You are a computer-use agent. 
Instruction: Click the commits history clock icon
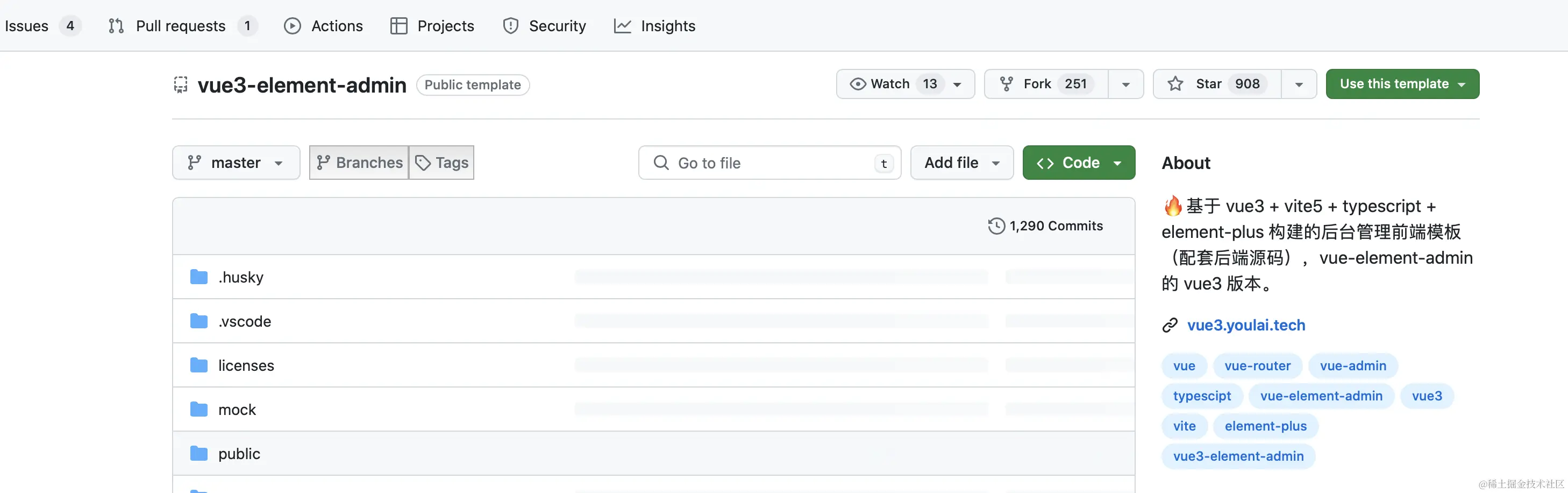point(996,226)
